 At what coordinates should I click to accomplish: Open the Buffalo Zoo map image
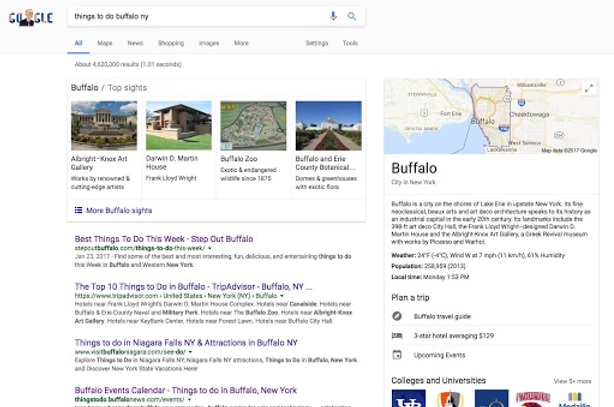253,125
